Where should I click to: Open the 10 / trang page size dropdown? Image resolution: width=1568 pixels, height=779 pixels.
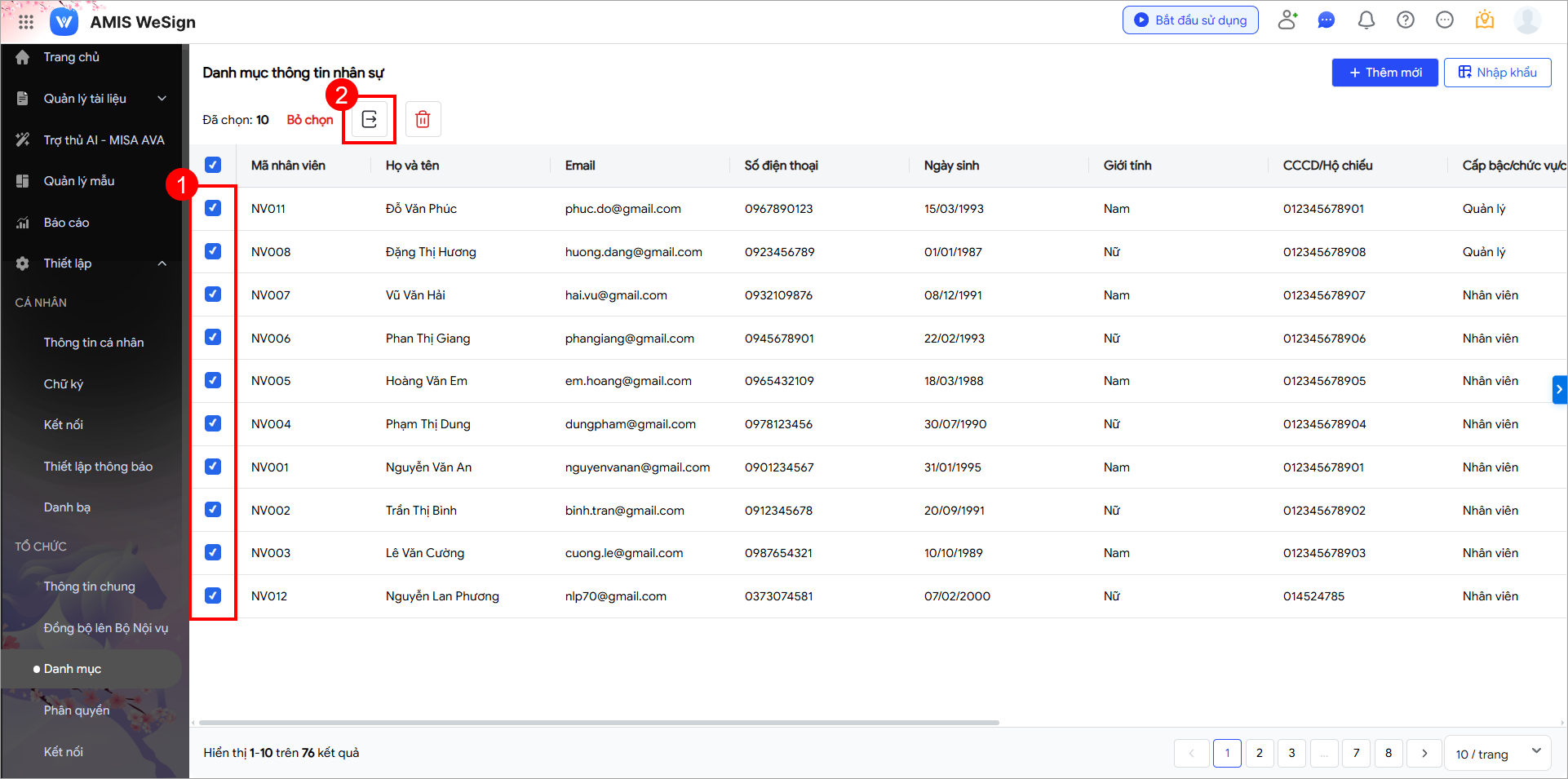1497,754
